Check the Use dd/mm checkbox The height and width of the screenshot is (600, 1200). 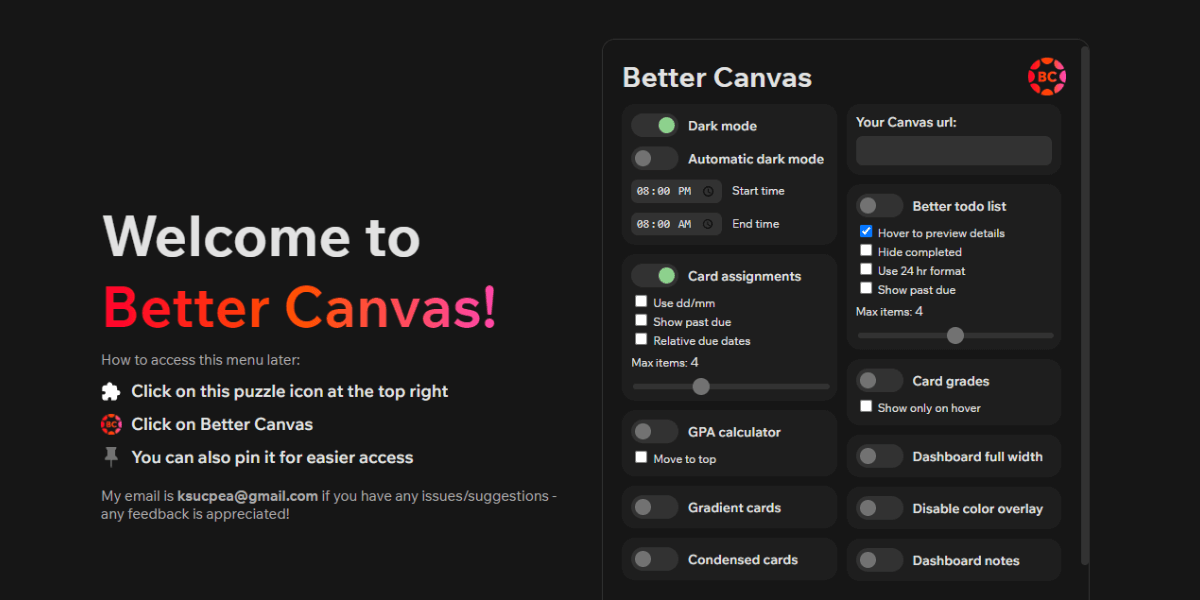tap(641, 302)
